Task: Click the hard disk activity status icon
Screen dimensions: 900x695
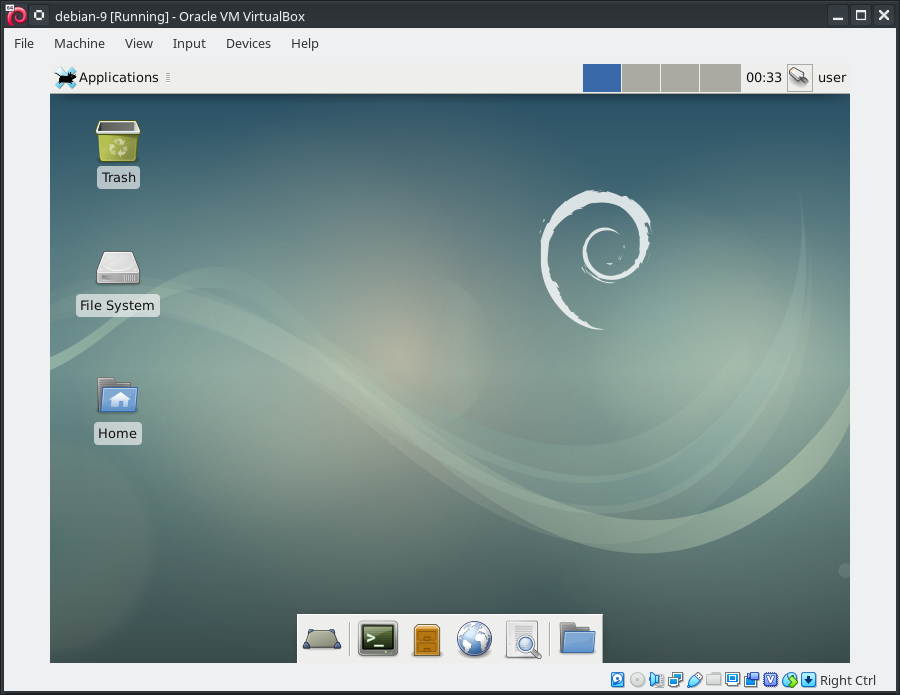Action: [618, 680]
